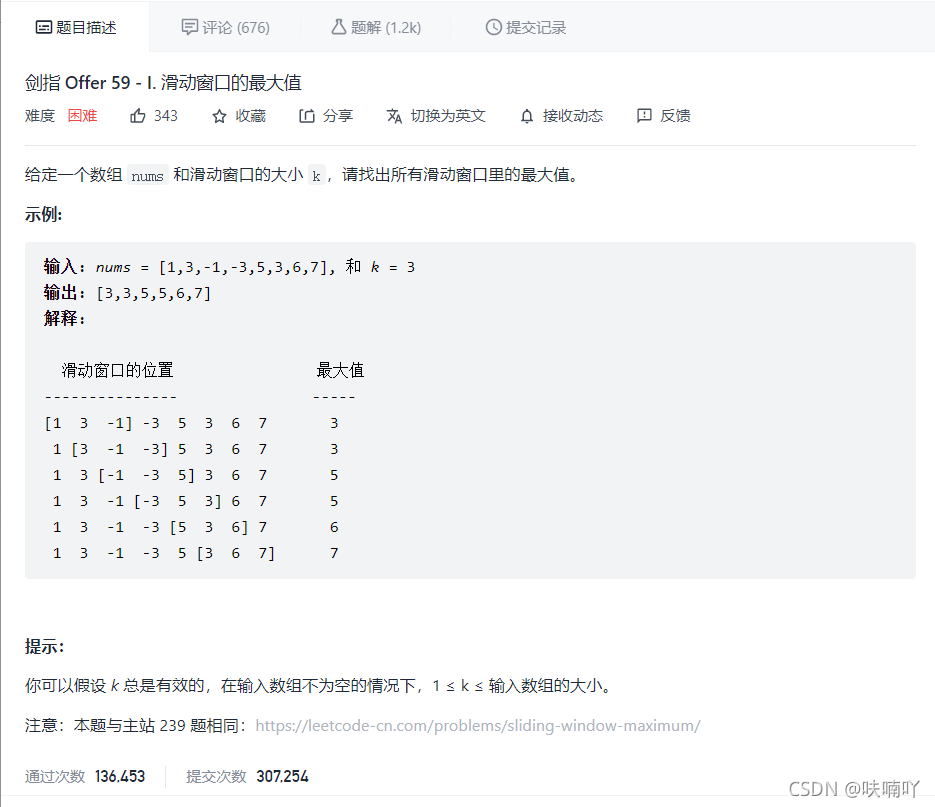Click the 接收动态 bell icon
The width and height of the screenshot is (935, 807).
pyautogui.click(x=525, y=115)
